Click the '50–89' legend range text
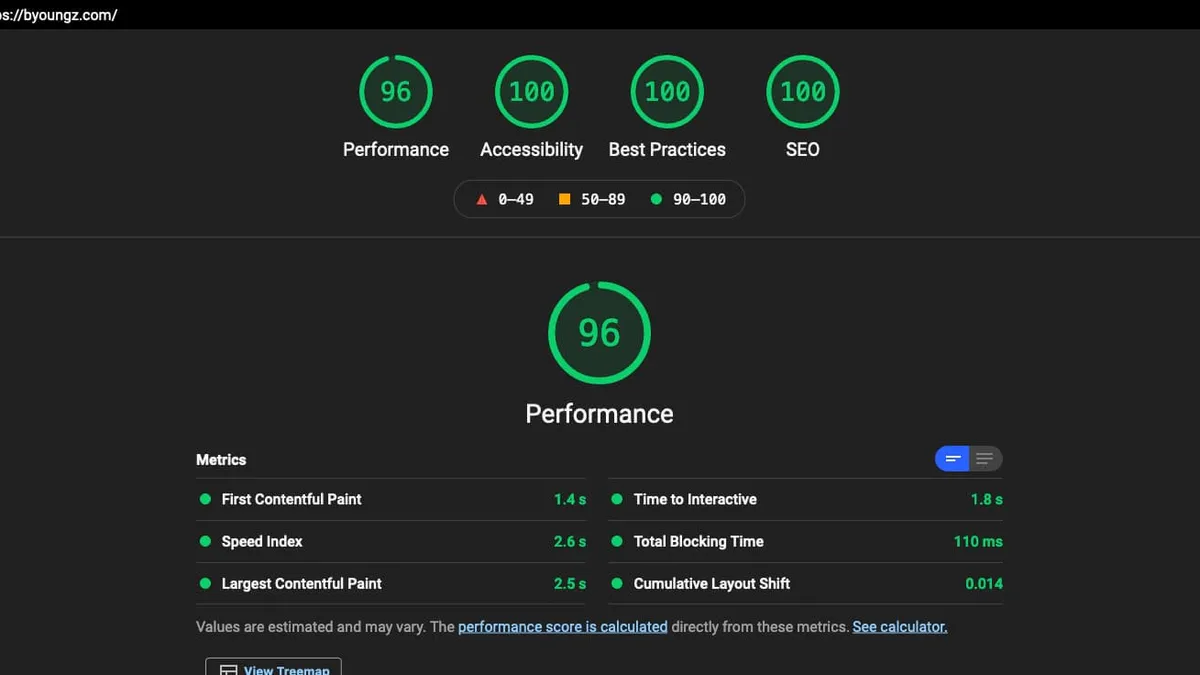Image resolution: width=1200 pixels, height=675 pixels. (x=603, y=199)
